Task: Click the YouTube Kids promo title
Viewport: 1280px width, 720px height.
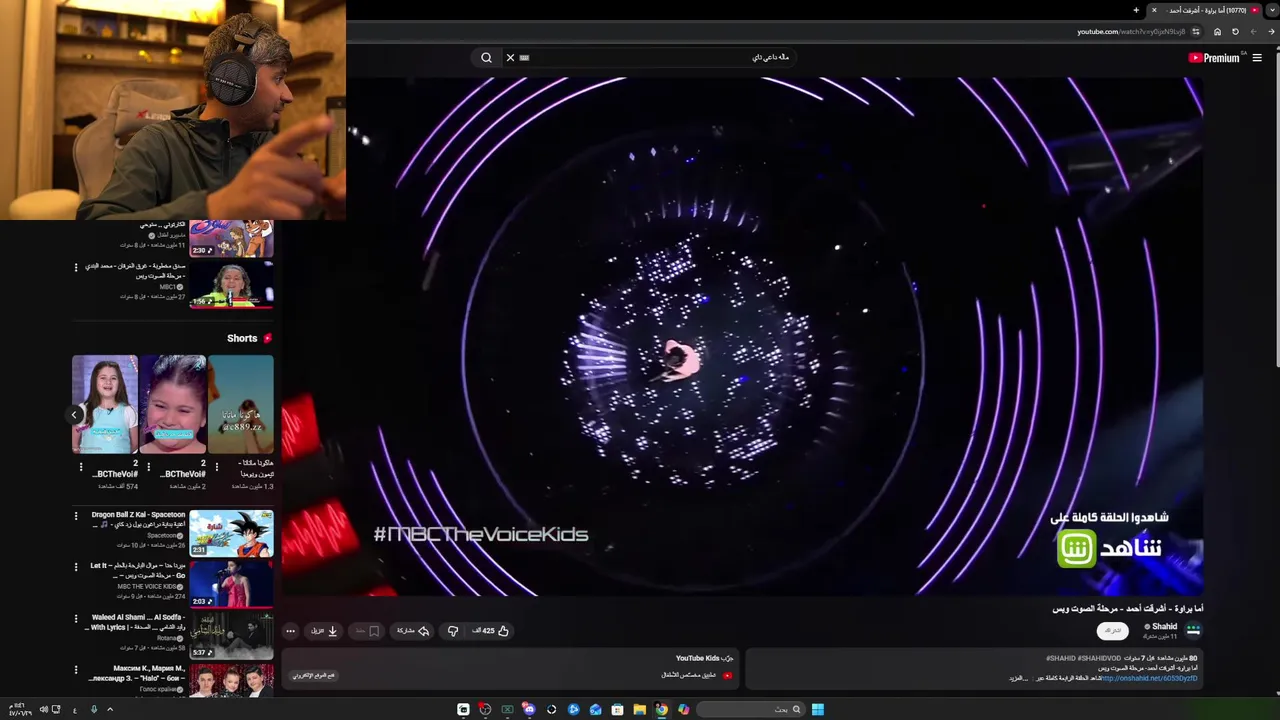Action: [704, 658]
